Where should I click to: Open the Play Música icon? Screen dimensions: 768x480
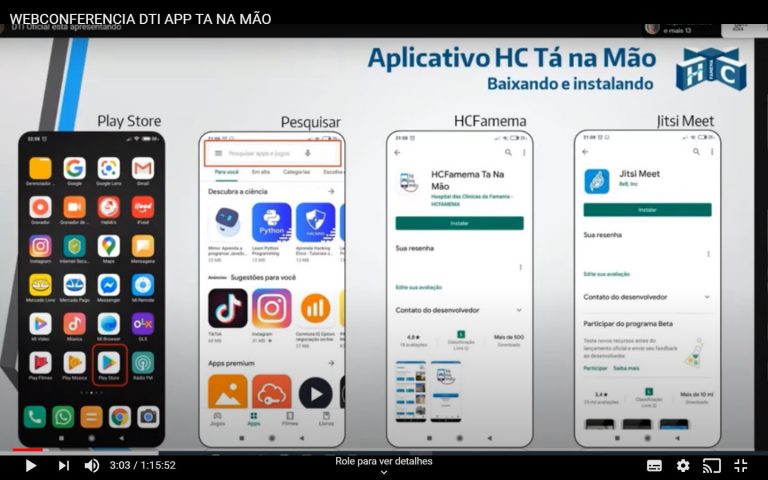(74, 362)
